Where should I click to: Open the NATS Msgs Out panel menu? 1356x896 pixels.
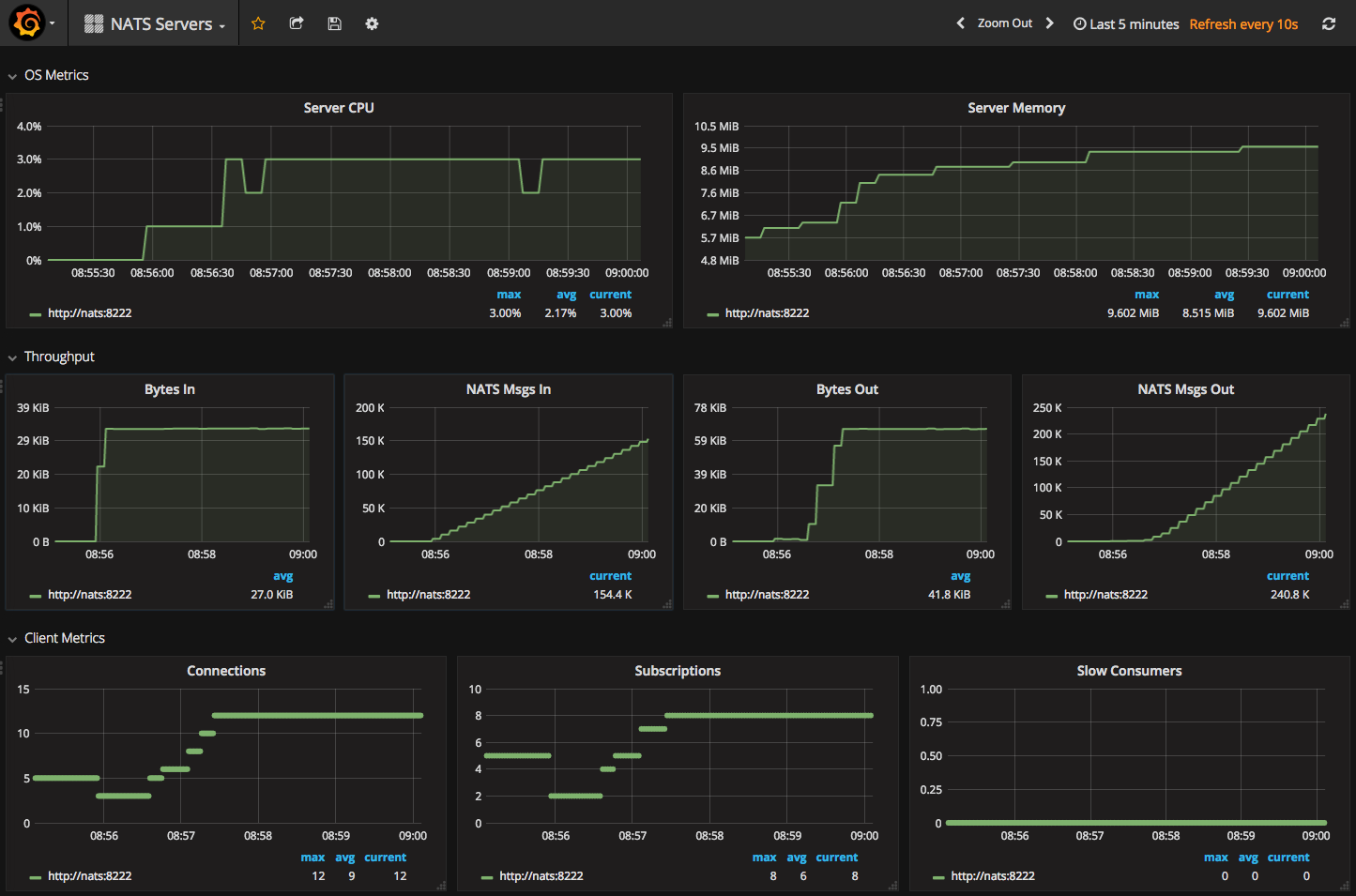pyautogui.click(x=1186, y=389)
